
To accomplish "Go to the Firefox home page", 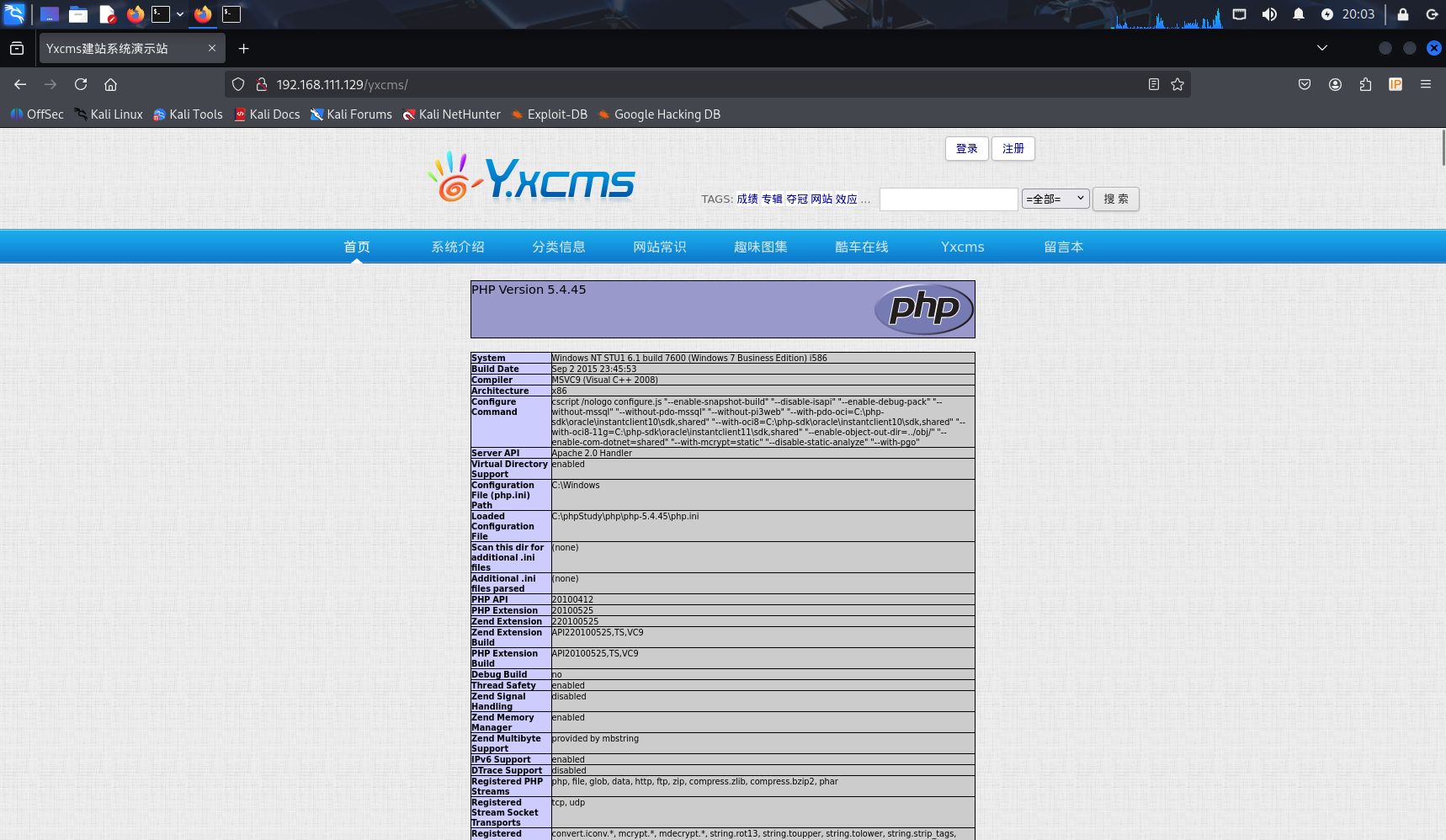I will pos(110,84).
